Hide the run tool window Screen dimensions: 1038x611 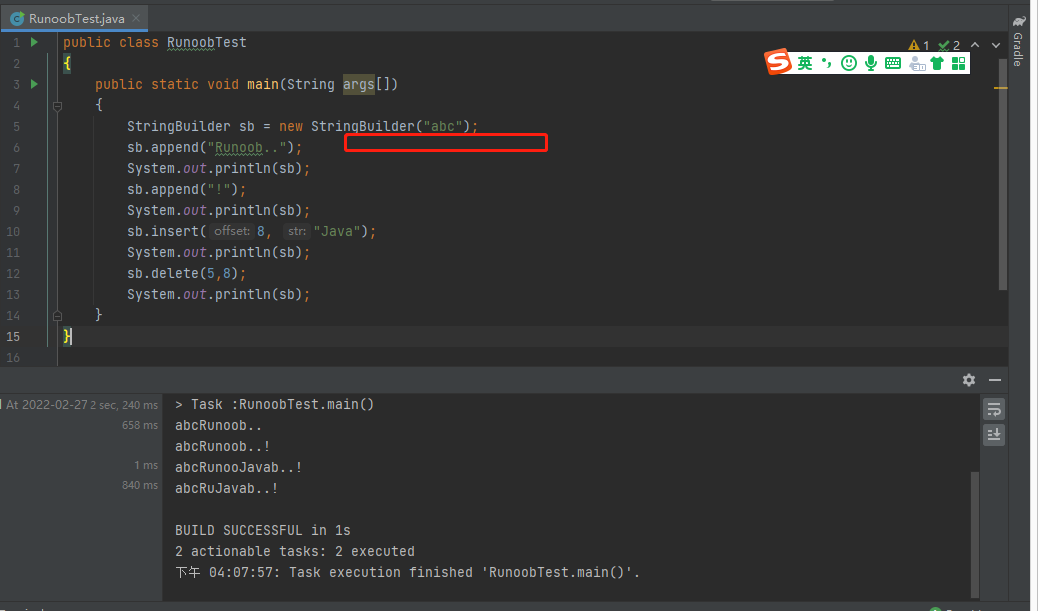994,380
